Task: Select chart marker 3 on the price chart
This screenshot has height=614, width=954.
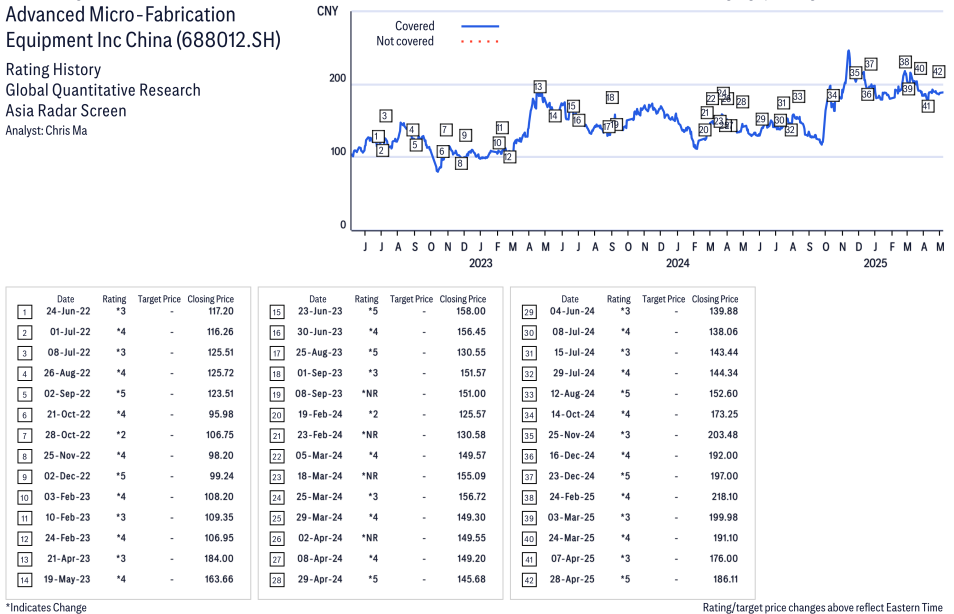Action: [385, 116]
